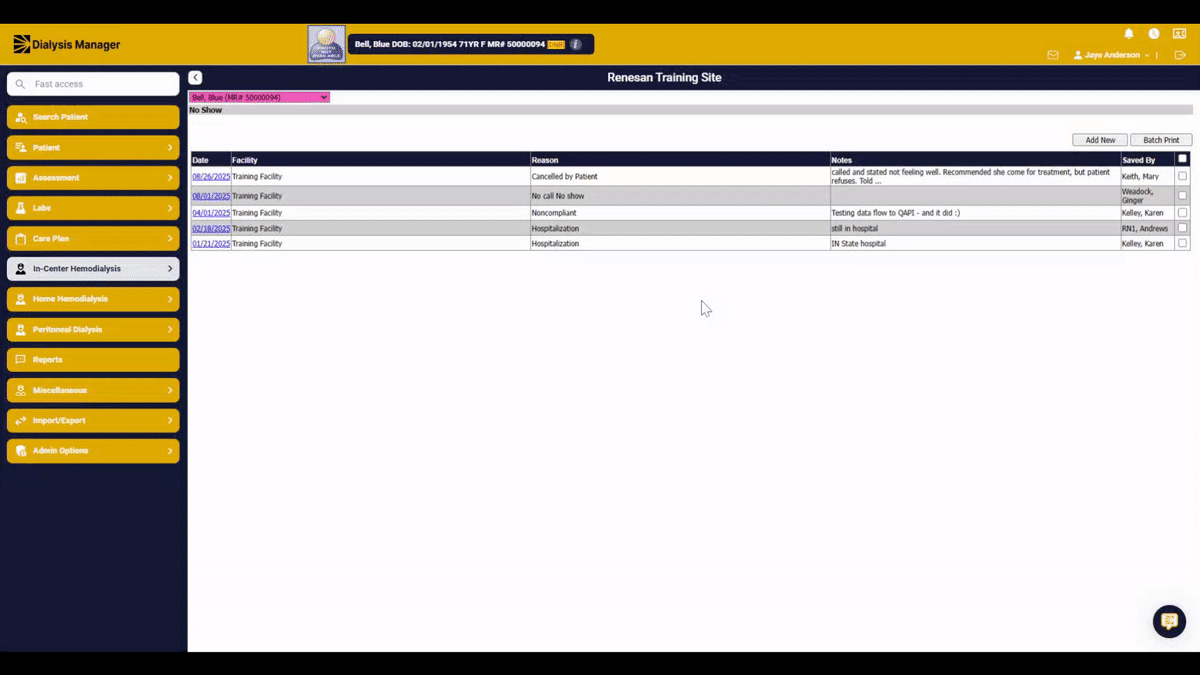This screenshot has height=675, width=1200.
Task: Open the 04/01/2025 date link
Action: pos(211,213)
